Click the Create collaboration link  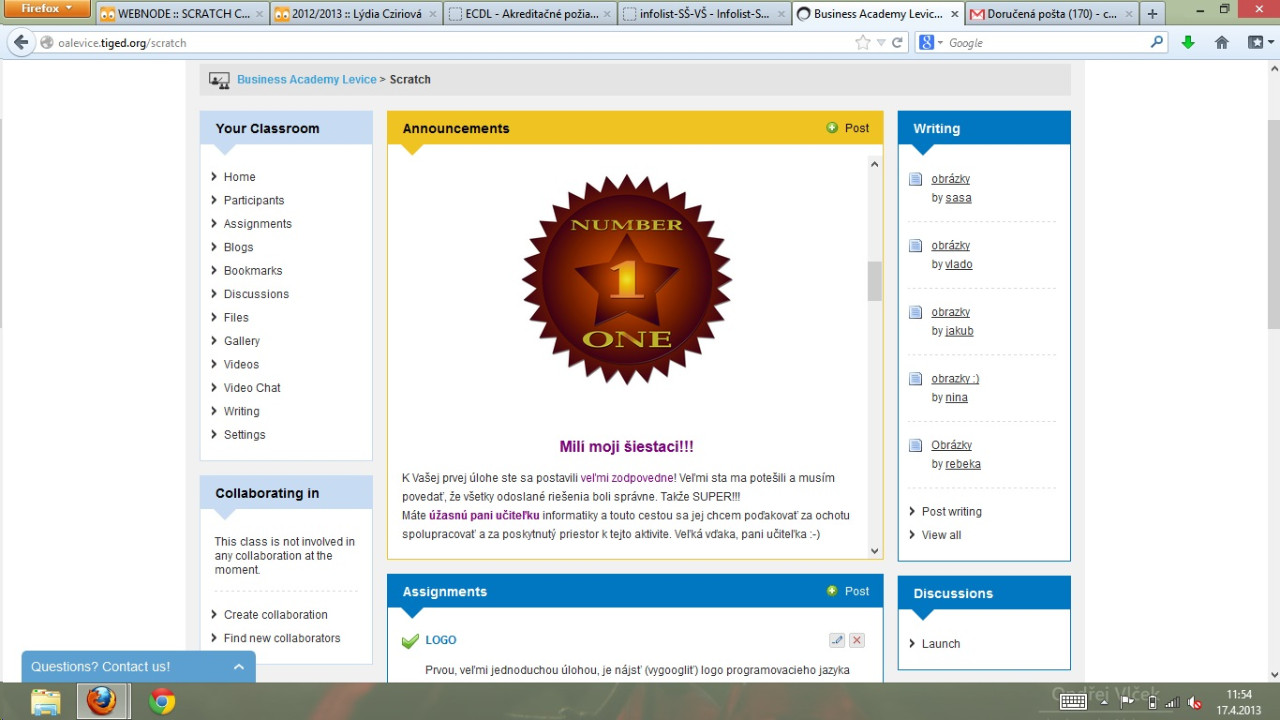(275, 615)
